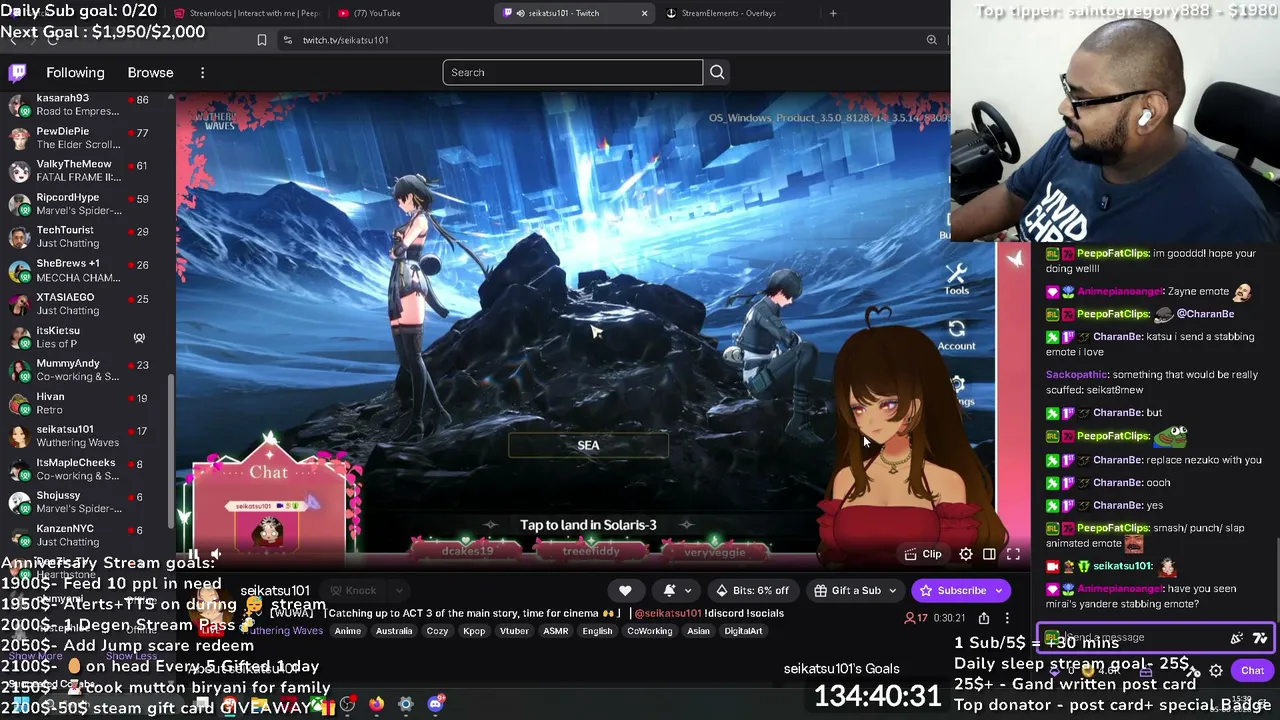Send message with the Chat button

coord(1252,671)
